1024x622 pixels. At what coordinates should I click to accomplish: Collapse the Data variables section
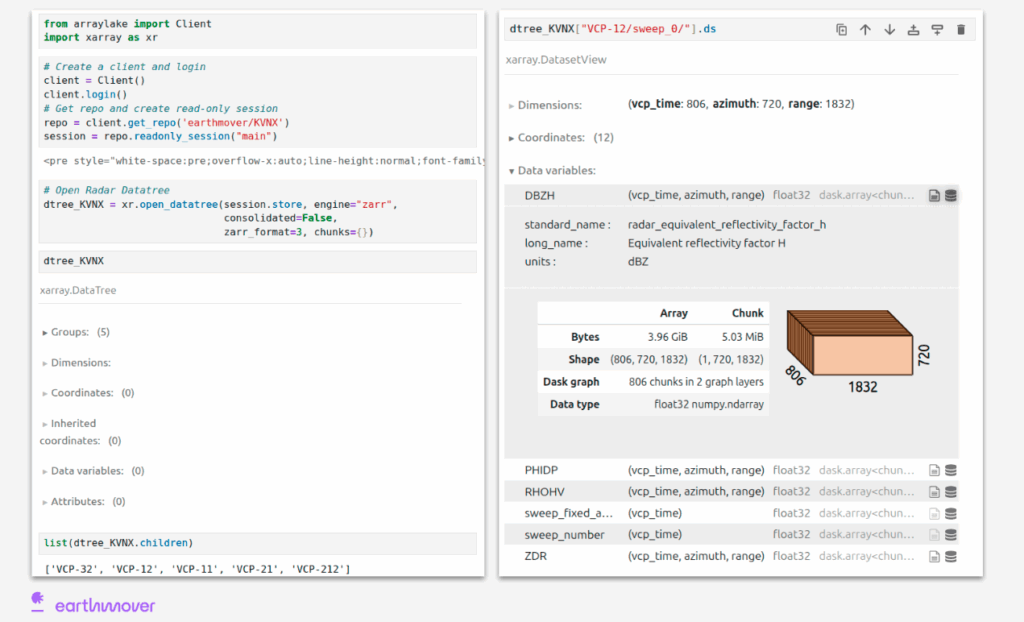tap(557, 171)
